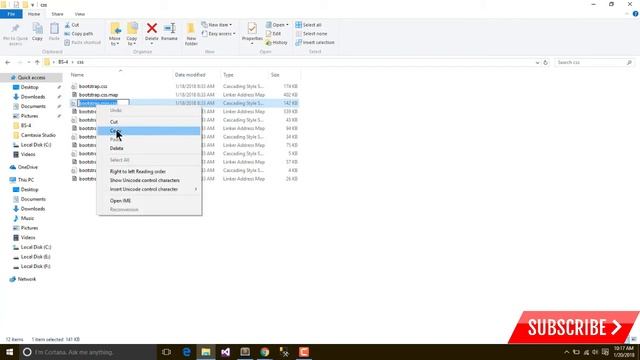The width and height of the screenshot is (640, 360).
Task: Click the Refresh button in the address bar
Action: [x=545, y=62]
